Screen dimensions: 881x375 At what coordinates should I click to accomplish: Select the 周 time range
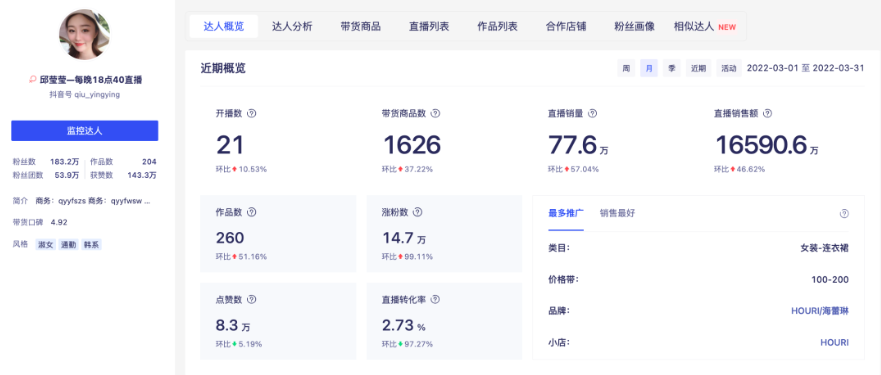coord(626,68)
